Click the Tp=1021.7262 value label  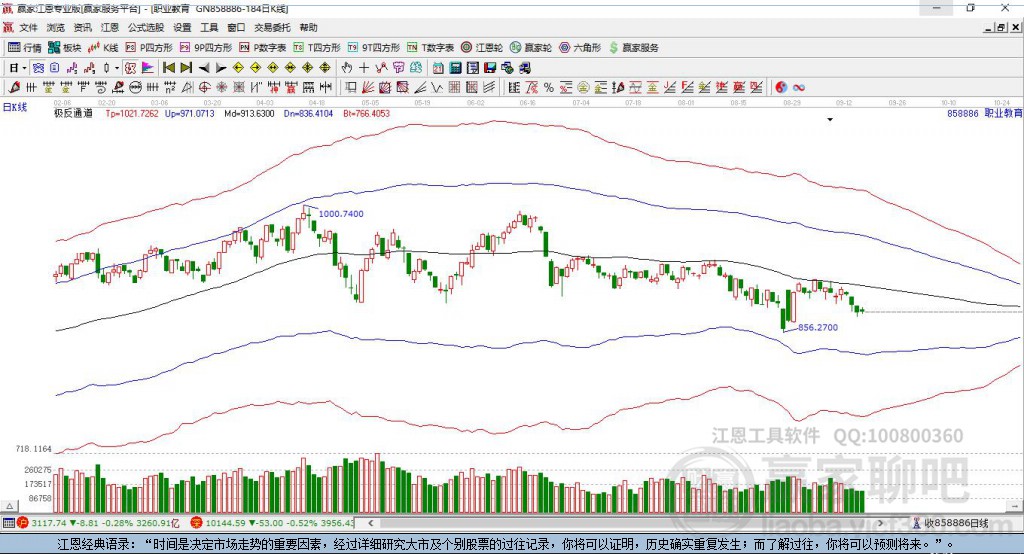coord(132,113)
